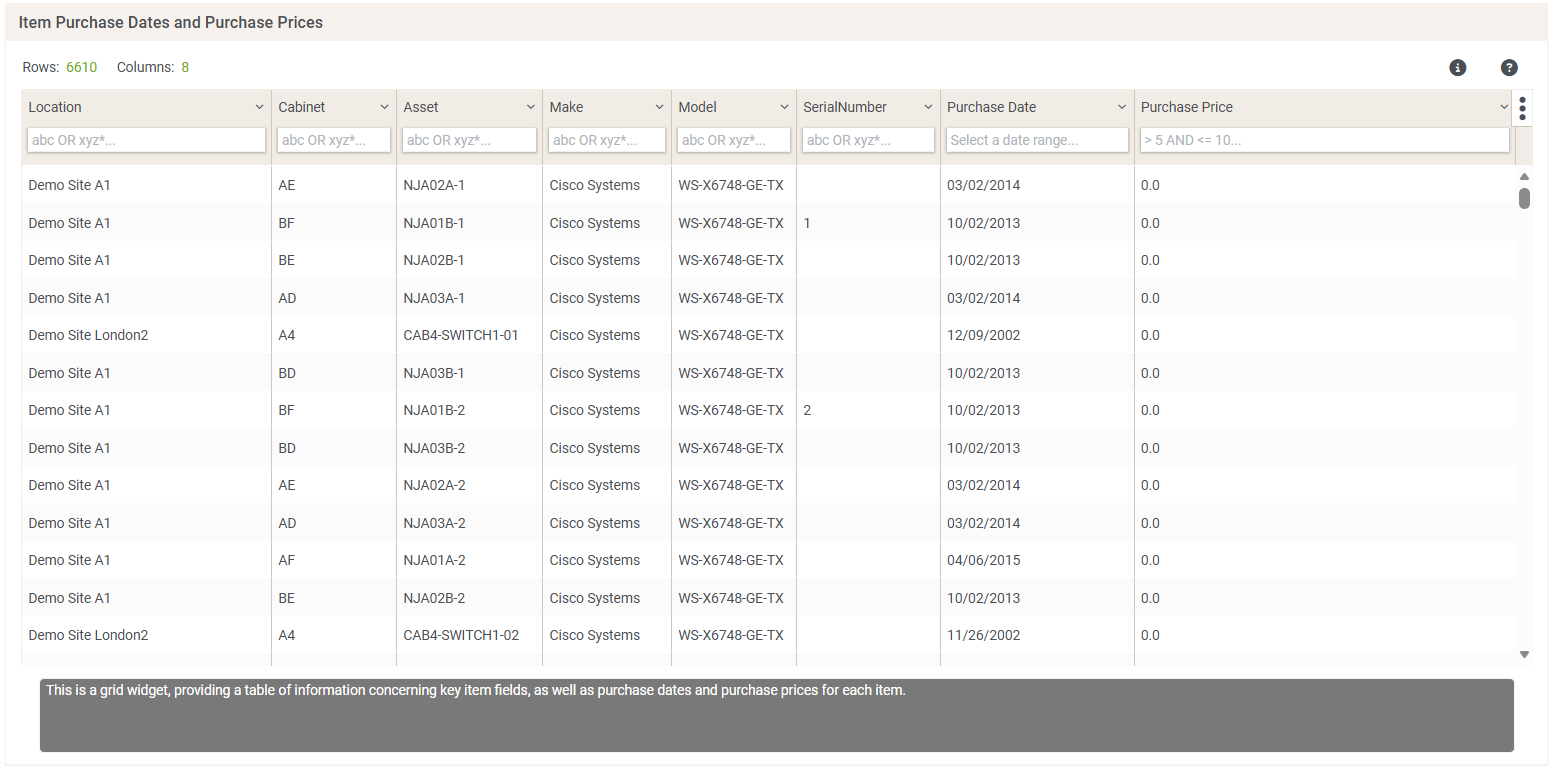Click the scrollbar up arrow
Image resolution: width=1552 pixels, height=771 pixels.
[1524, 176]
